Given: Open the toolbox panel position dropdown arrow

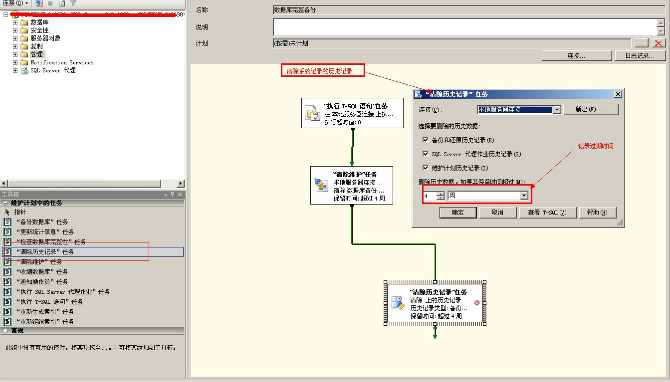Looking at the screenshot, I should [165, 194].
